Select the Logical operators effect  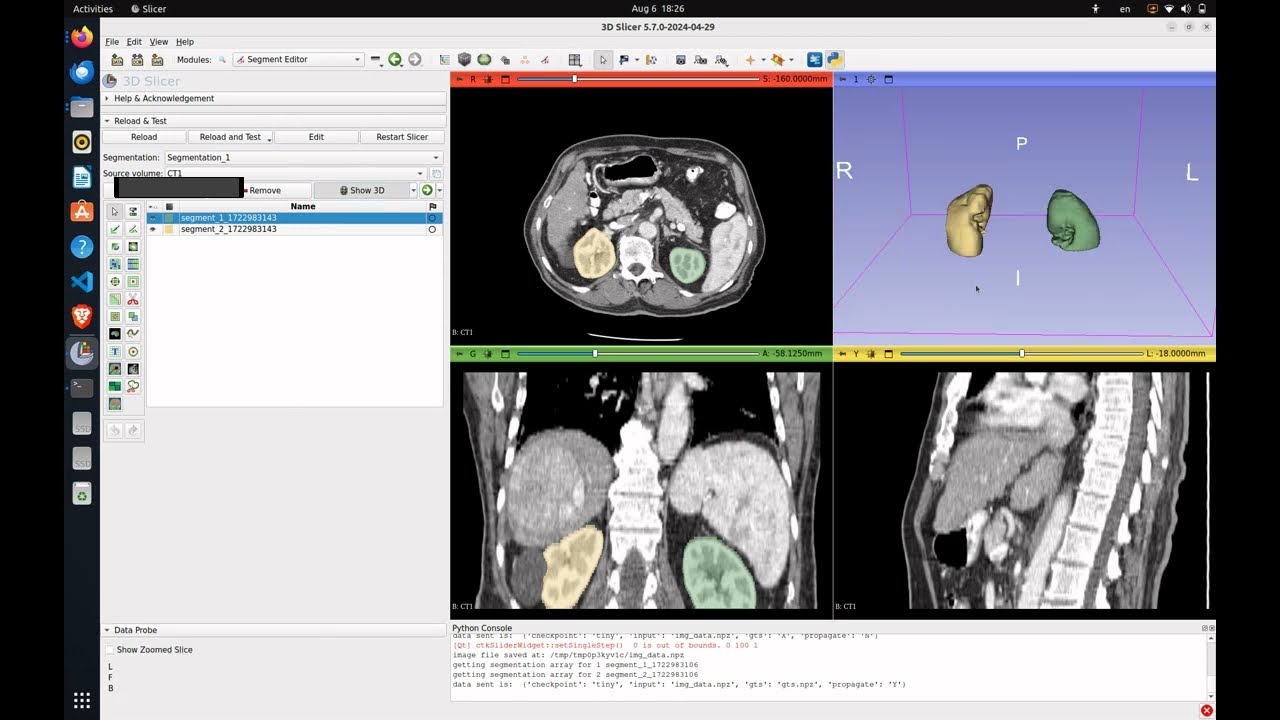click(133, 317)
